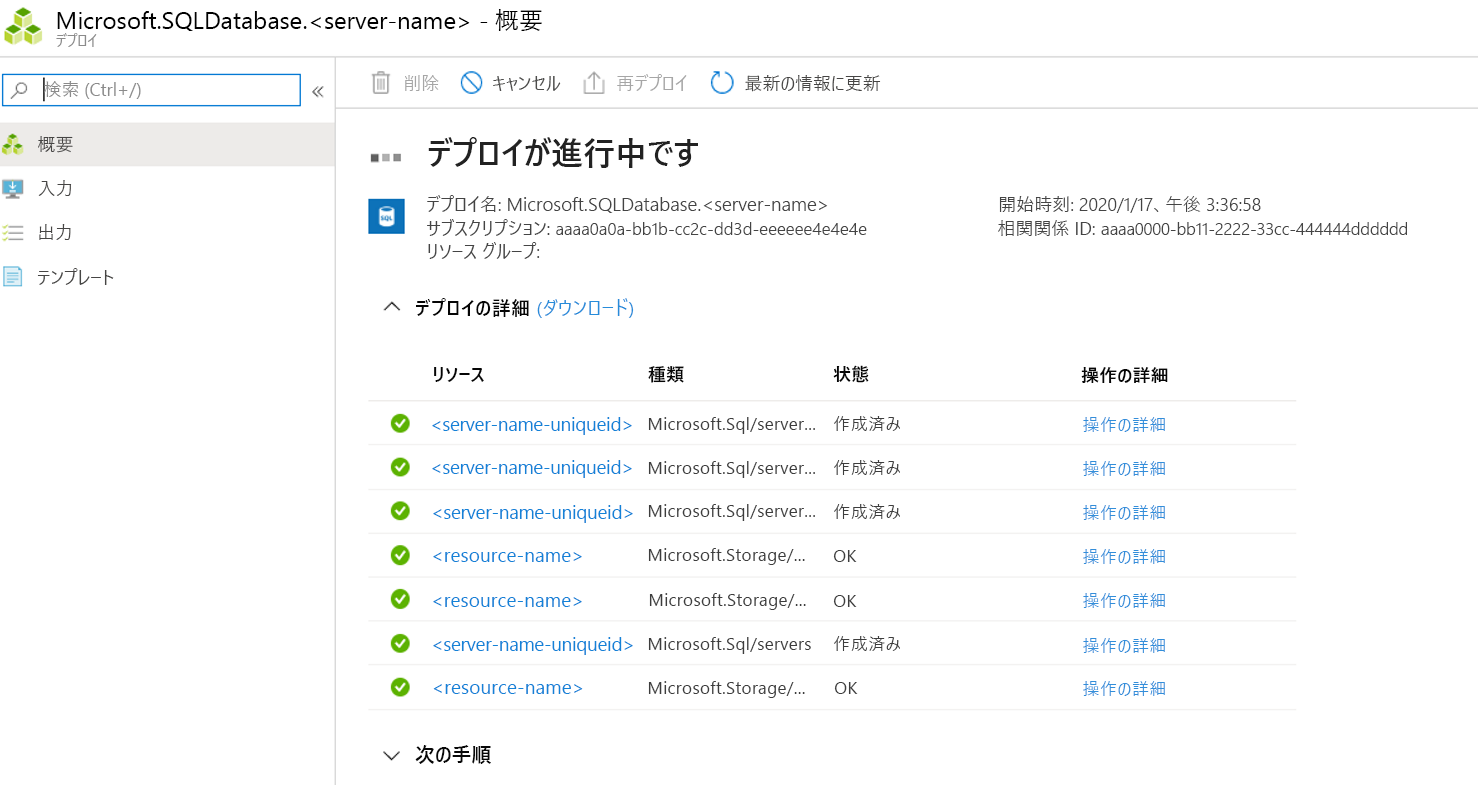This screenshot has width=1478, height=785.
Task: Click the キャンセル circle-slash icon
Action: point(471,82)
